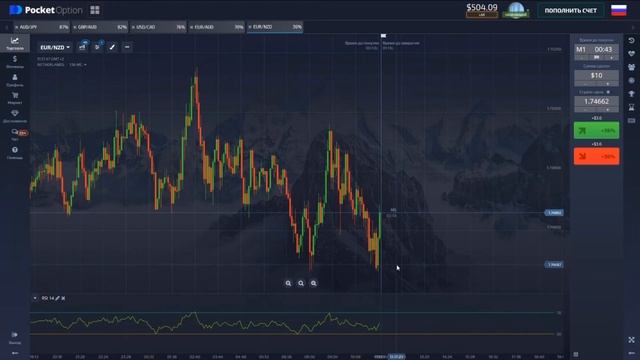Toggle the strike price switch
640x360 pixels.
click(608, 92)
